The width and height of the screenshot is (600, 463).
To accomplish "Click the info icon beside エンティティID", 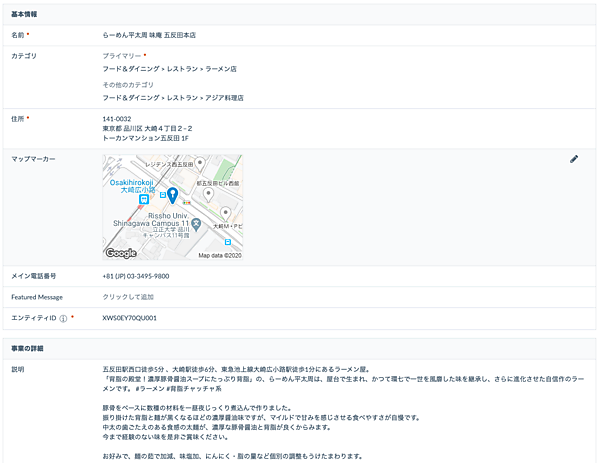I will click(x=63, y=319).
